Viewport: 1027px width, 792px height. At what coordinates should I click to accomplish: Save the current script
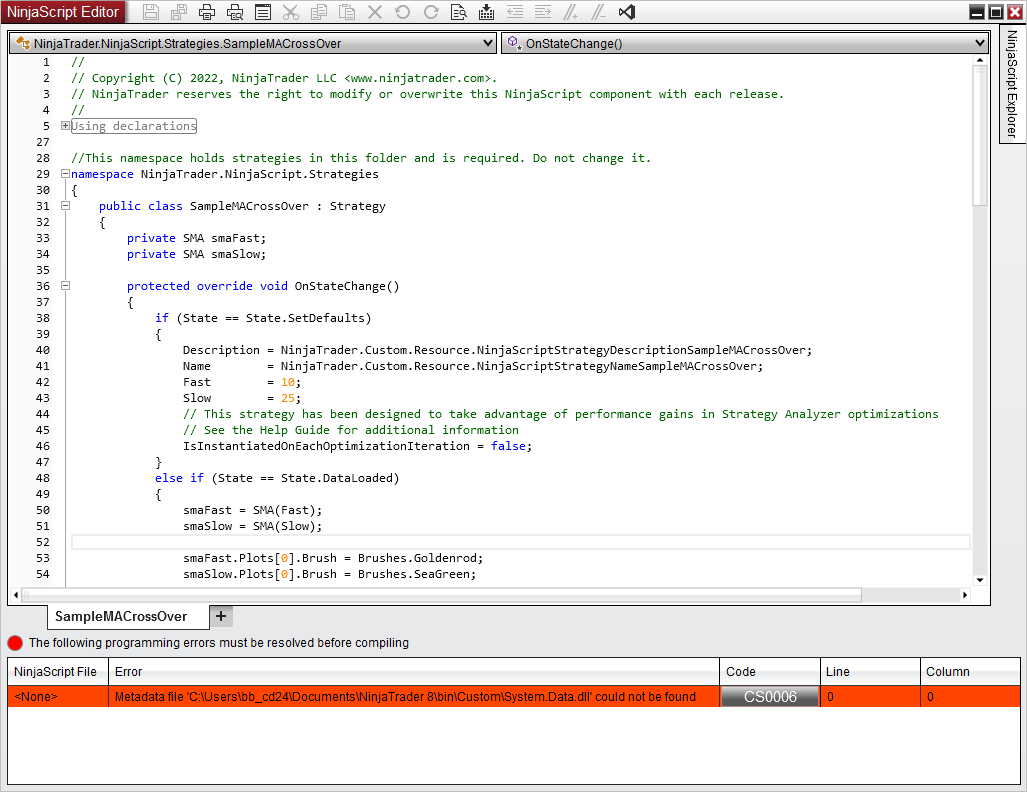(x=150, y=12)
